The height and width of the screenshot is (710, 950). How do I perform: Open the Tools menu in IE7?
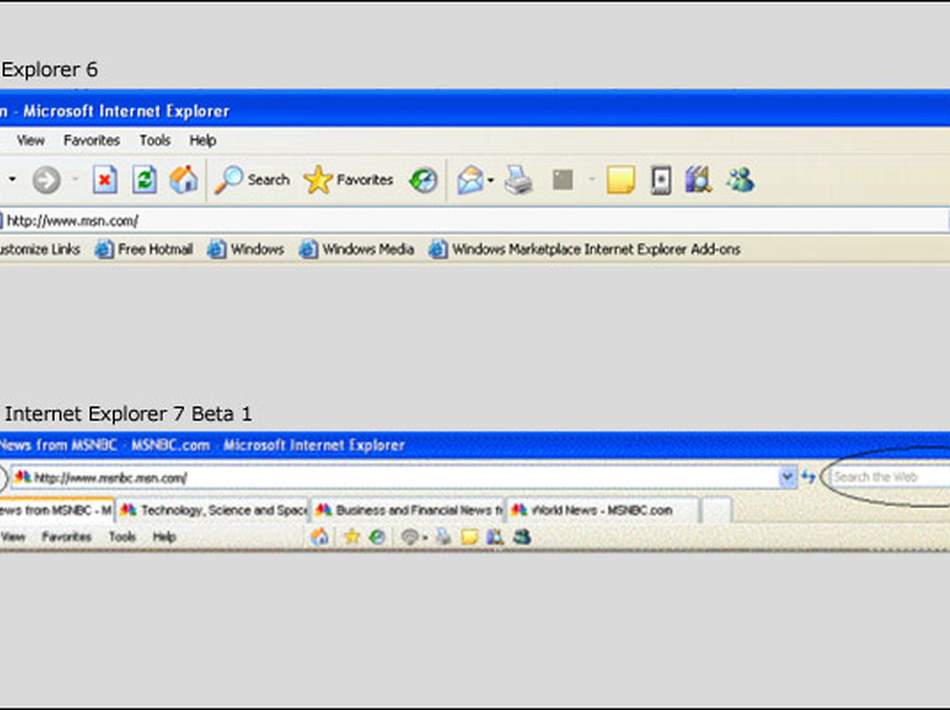point(122,537)
